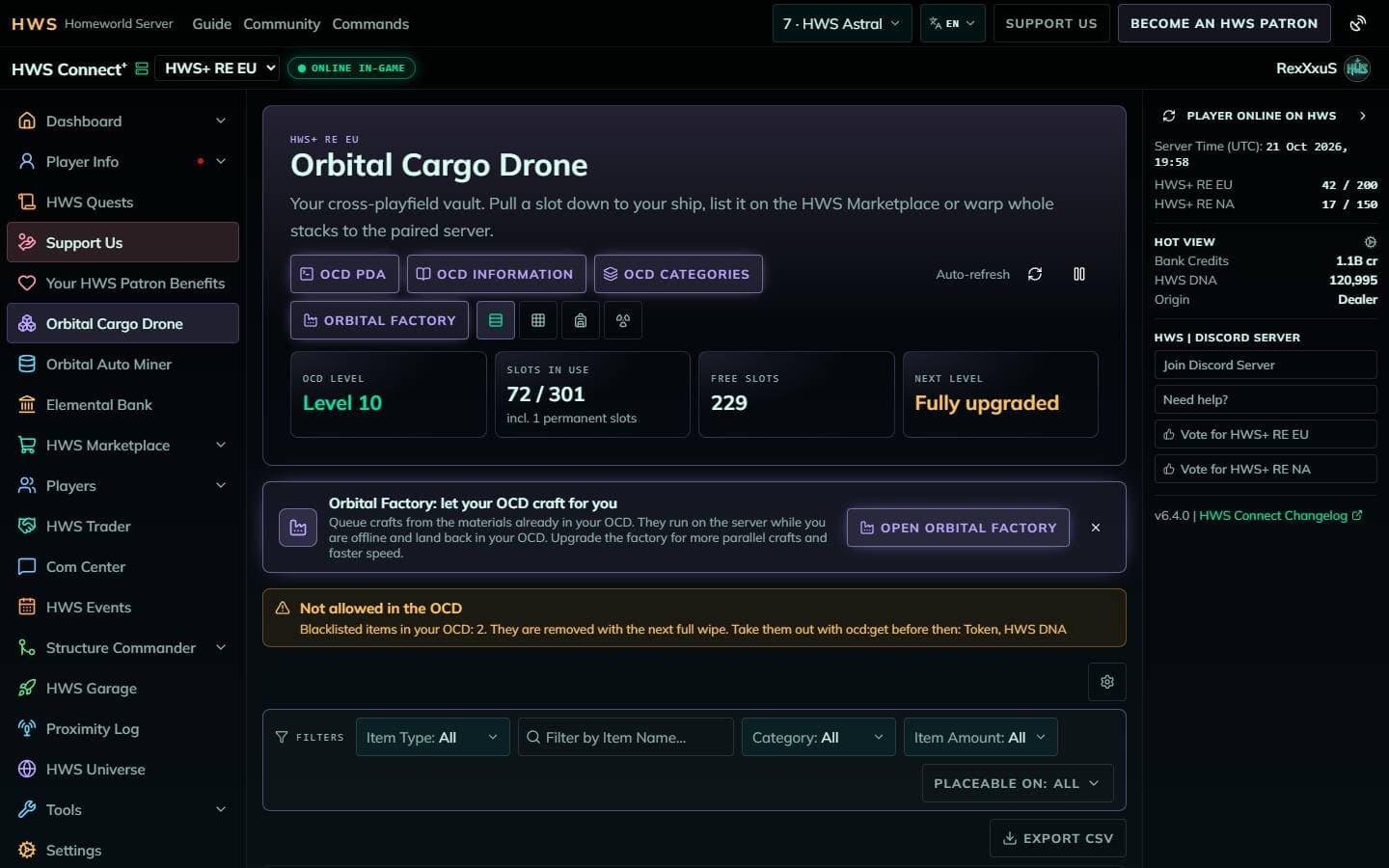Viewport: 1389px width, 868px height.
Task: Open the Orbital Auto Miner page
Action: [123, 365]
